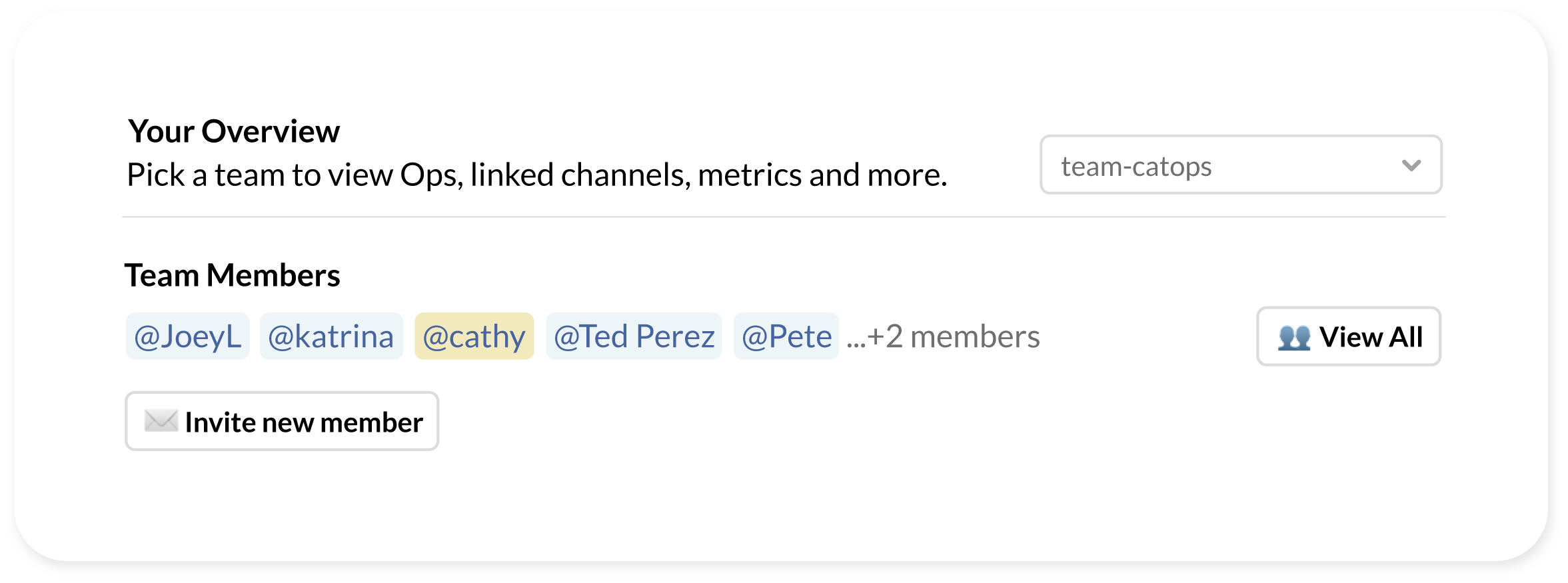
Task: Select the @Pete member mention
Action: point(786,336)
